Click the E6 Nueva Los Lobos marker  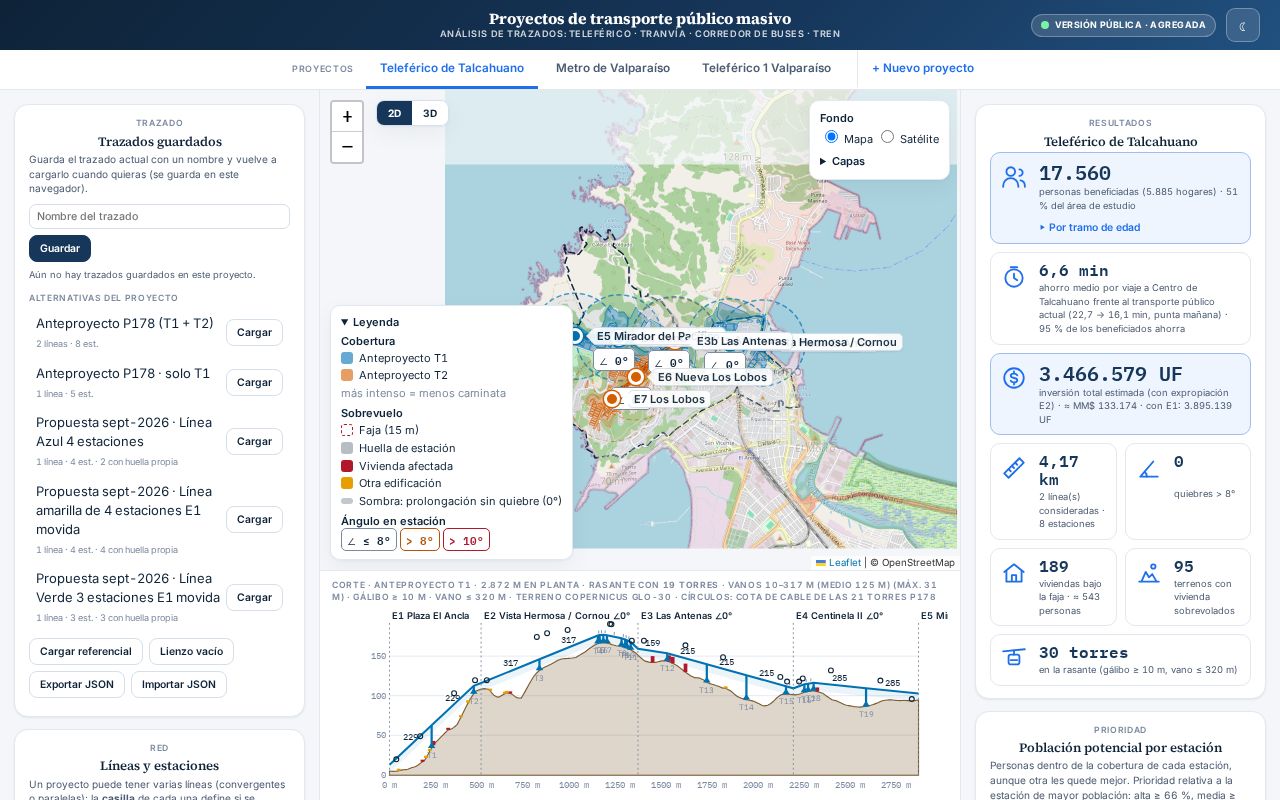[636, 377]
